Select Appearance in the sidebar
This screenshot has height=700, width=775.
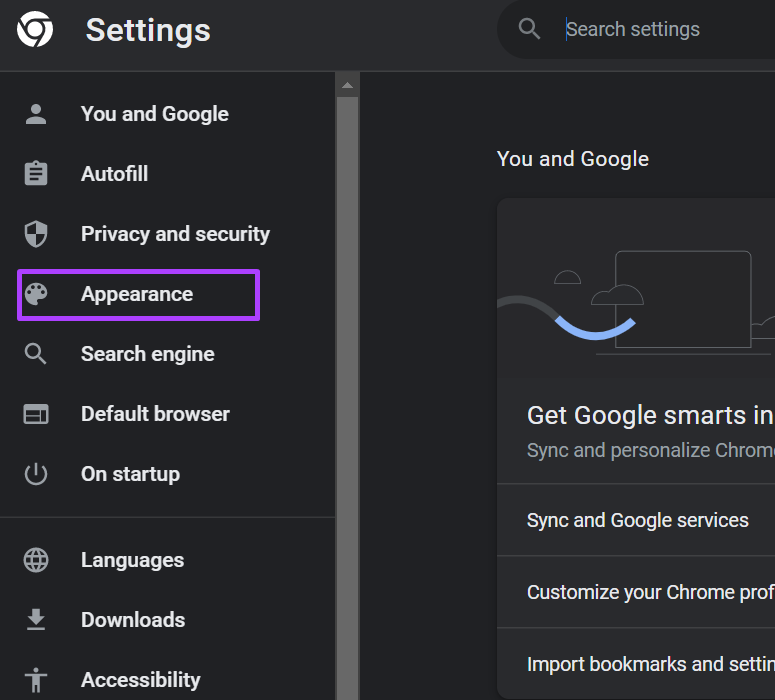[x=138, y=295]
